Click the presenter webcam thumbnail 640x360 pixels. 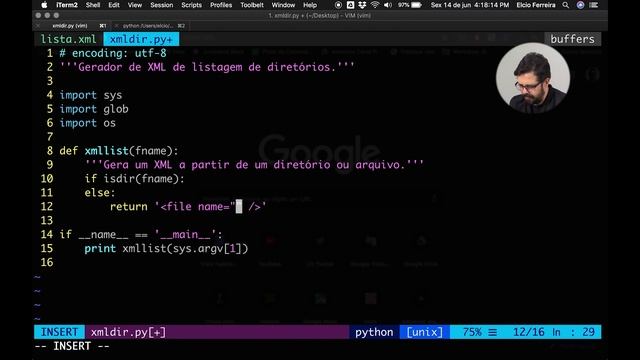(x=533, y=78)
